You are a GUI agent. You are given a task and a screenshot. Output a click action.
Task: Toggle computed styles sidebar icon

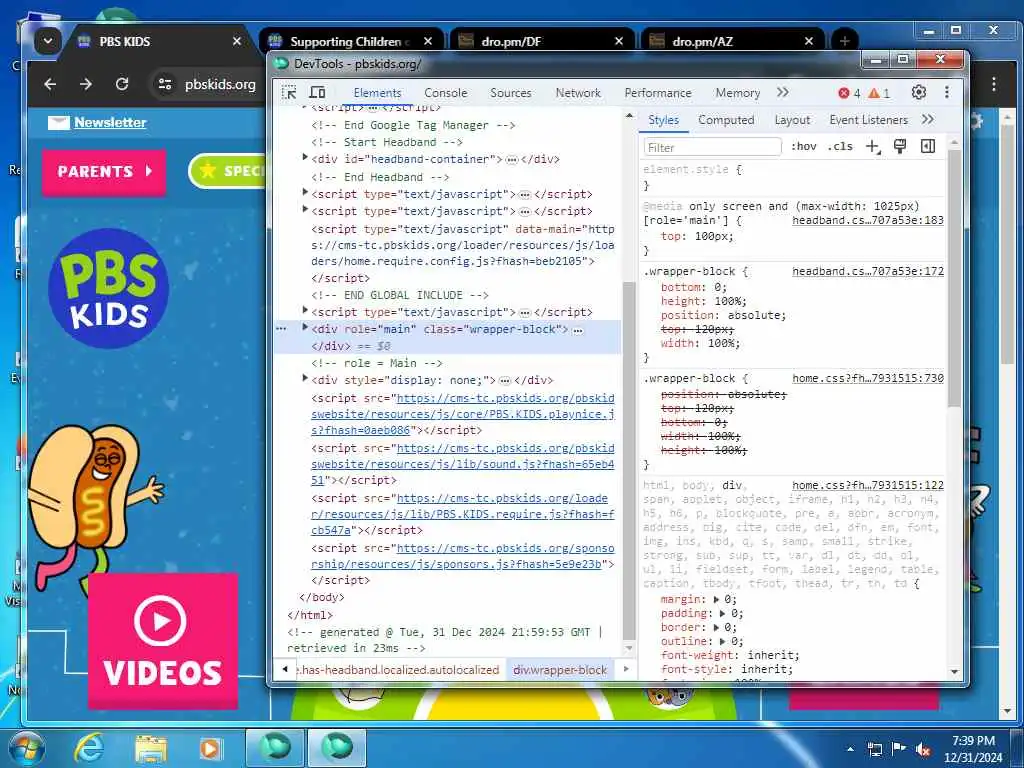click(x=928, y=146)
